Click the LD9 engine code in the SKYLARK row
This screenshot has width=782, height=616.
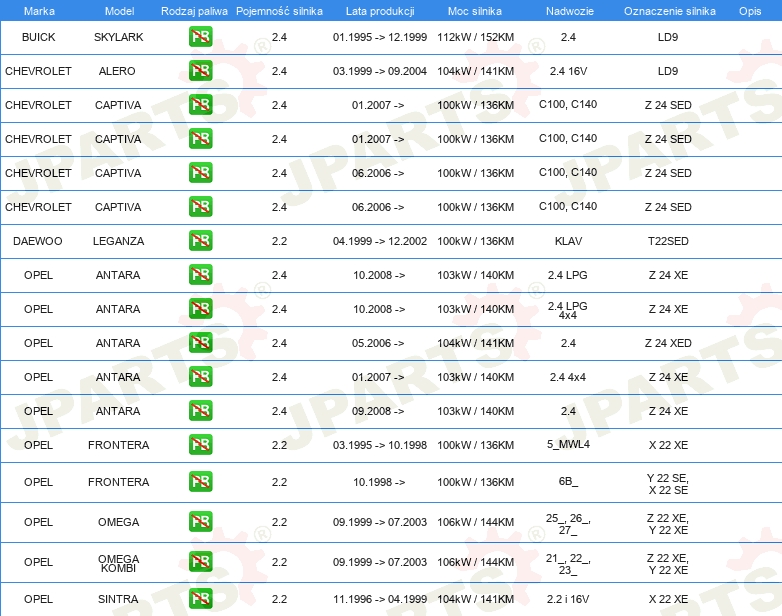point(668,37)
